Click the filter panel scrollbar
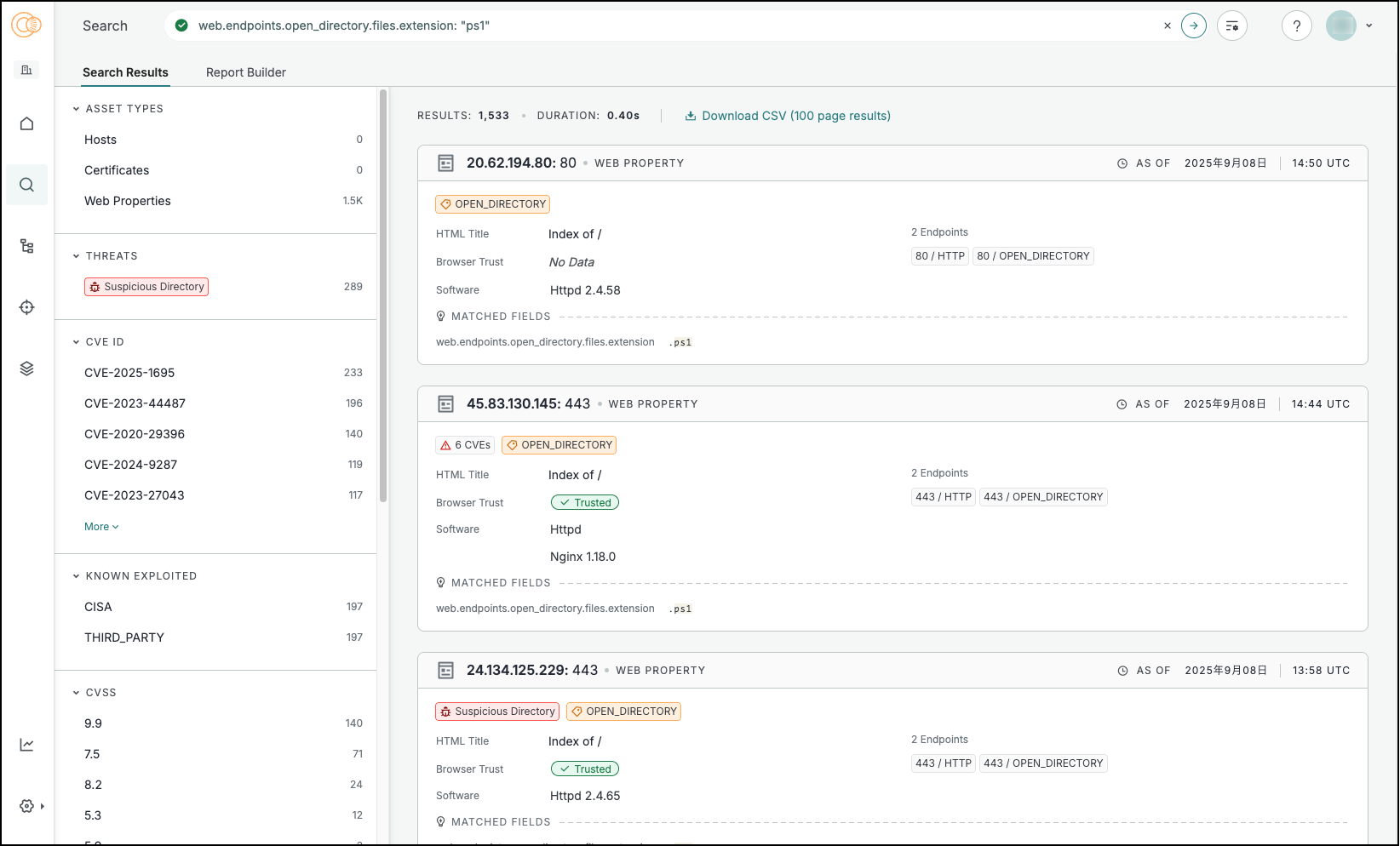 (x=383, y=295)
